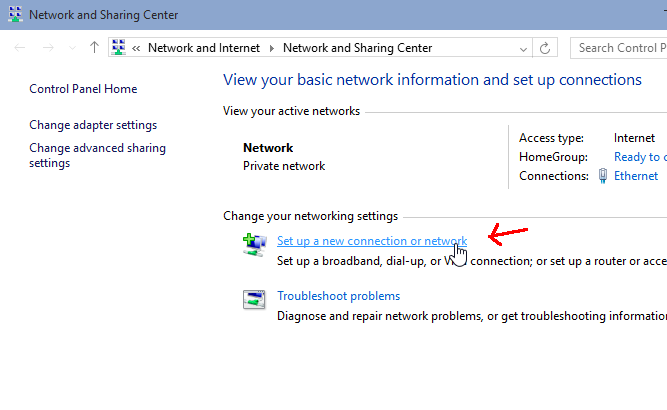Refresh the Network and Sharing Center page
The height and width of the screenshot is (410, 667).
[545, 48]
